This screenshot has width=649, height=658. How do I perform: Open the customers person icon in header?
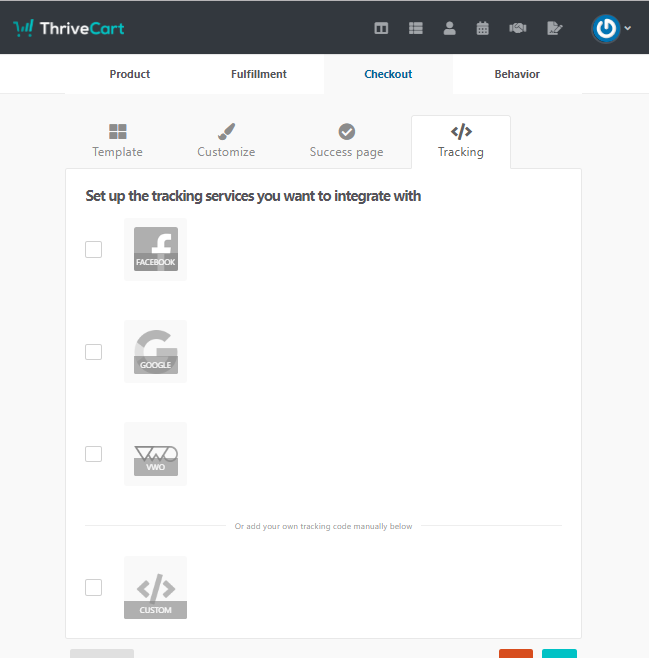point(449,28)
